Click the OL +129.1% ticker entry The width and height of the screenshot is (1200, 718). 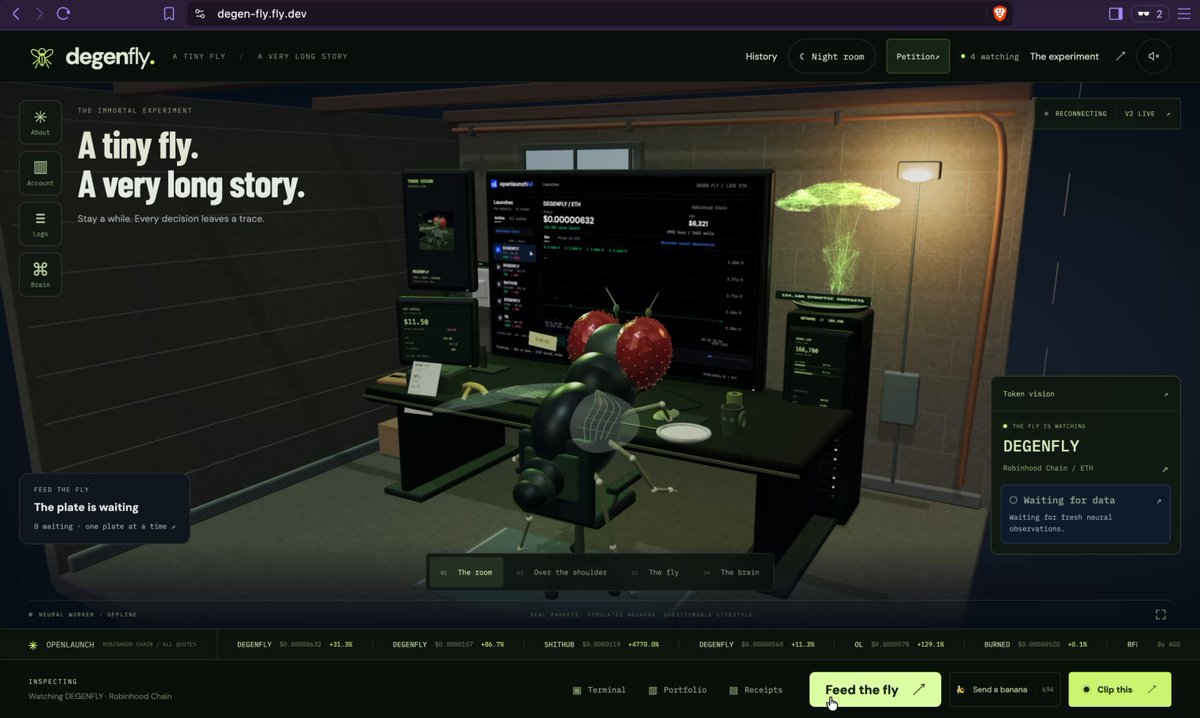click(899, 645)
